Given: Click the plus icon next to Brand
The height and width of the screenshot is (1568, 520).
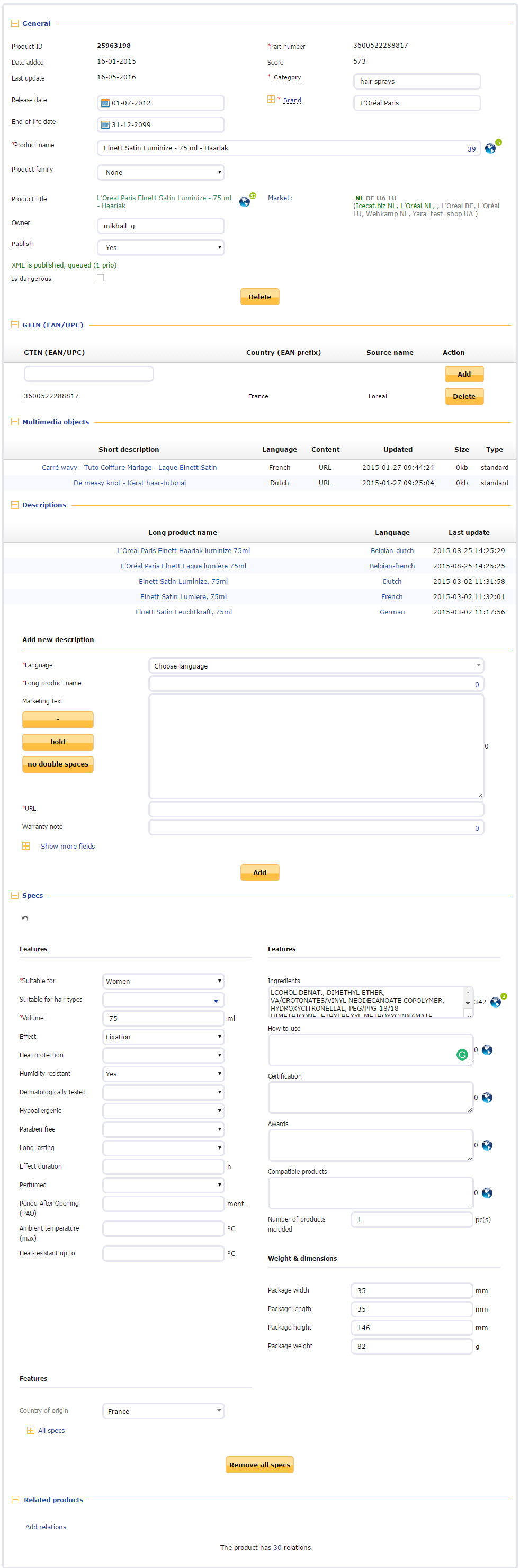Looking at the screenshot, I should tap(271, 99).
